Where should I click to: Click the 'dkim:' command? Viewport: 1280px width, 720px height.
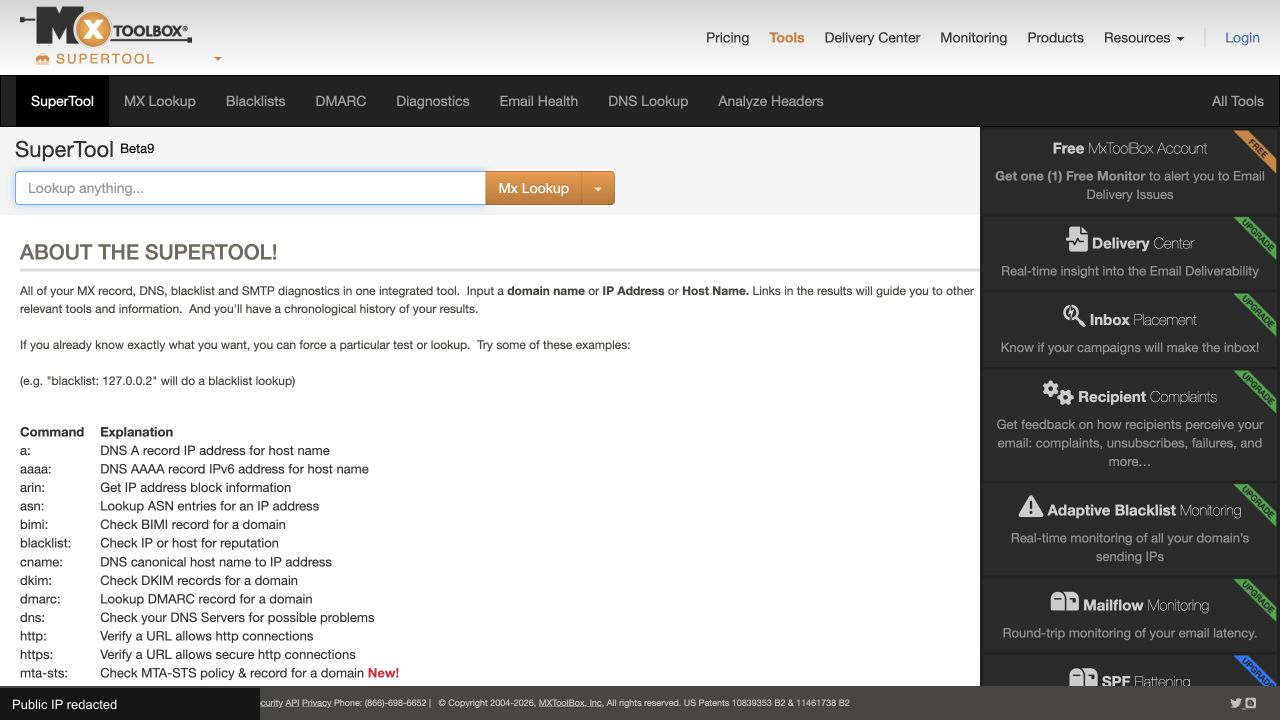pyautogui.click(x=36, y=580)
